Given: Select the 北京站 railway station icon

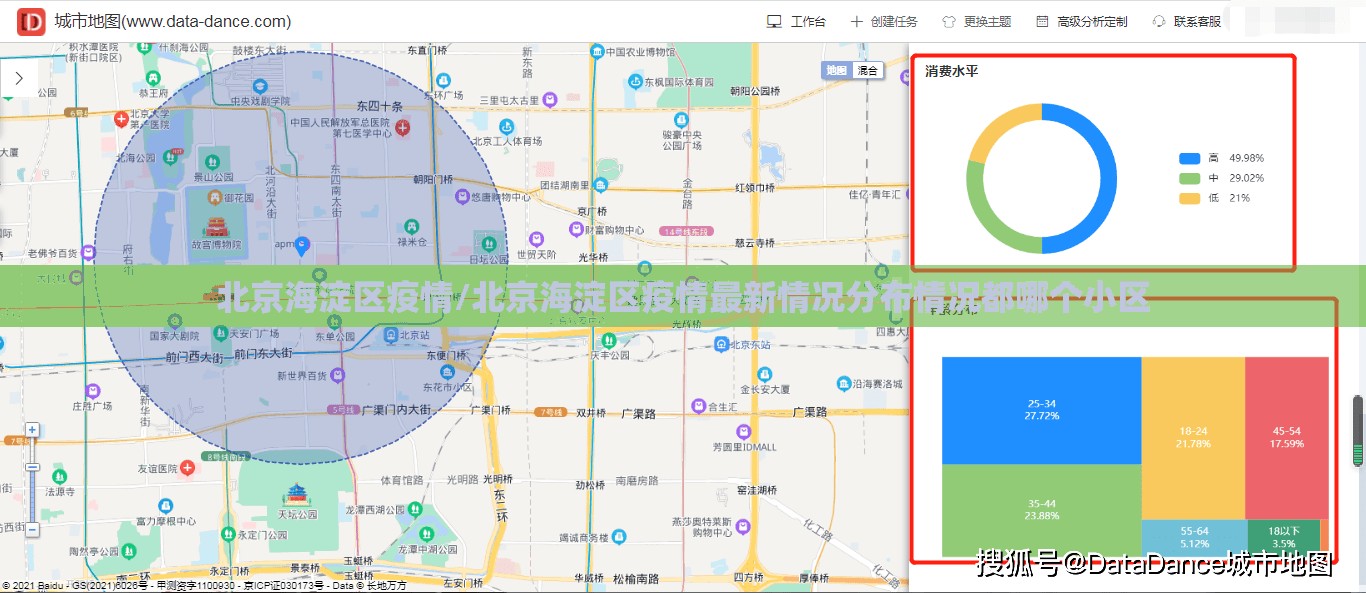Looking at the screenshot, I should [391, 334].
